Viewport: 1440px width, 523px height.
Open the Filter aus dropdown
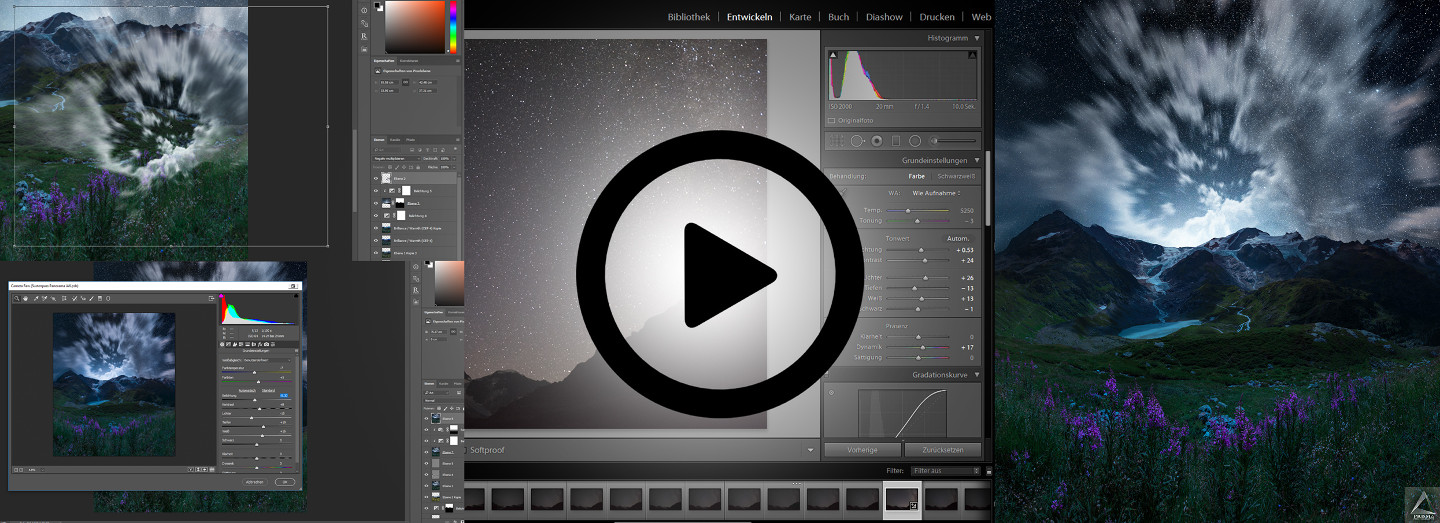click(x=947, y=470)
